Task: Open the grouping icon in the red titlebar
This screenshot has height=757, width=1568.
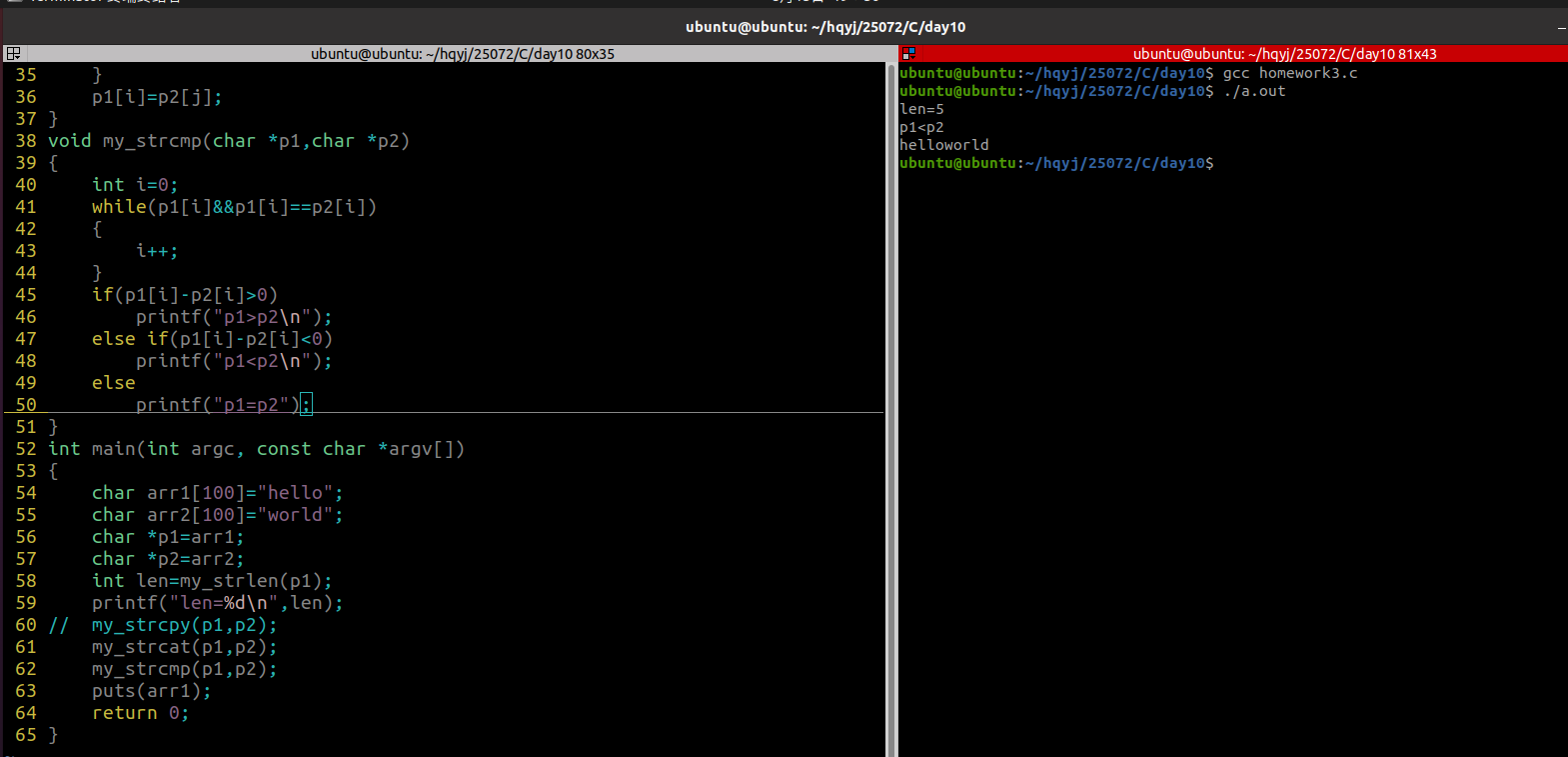Action: pyautogui.click(x=908, y=54)
